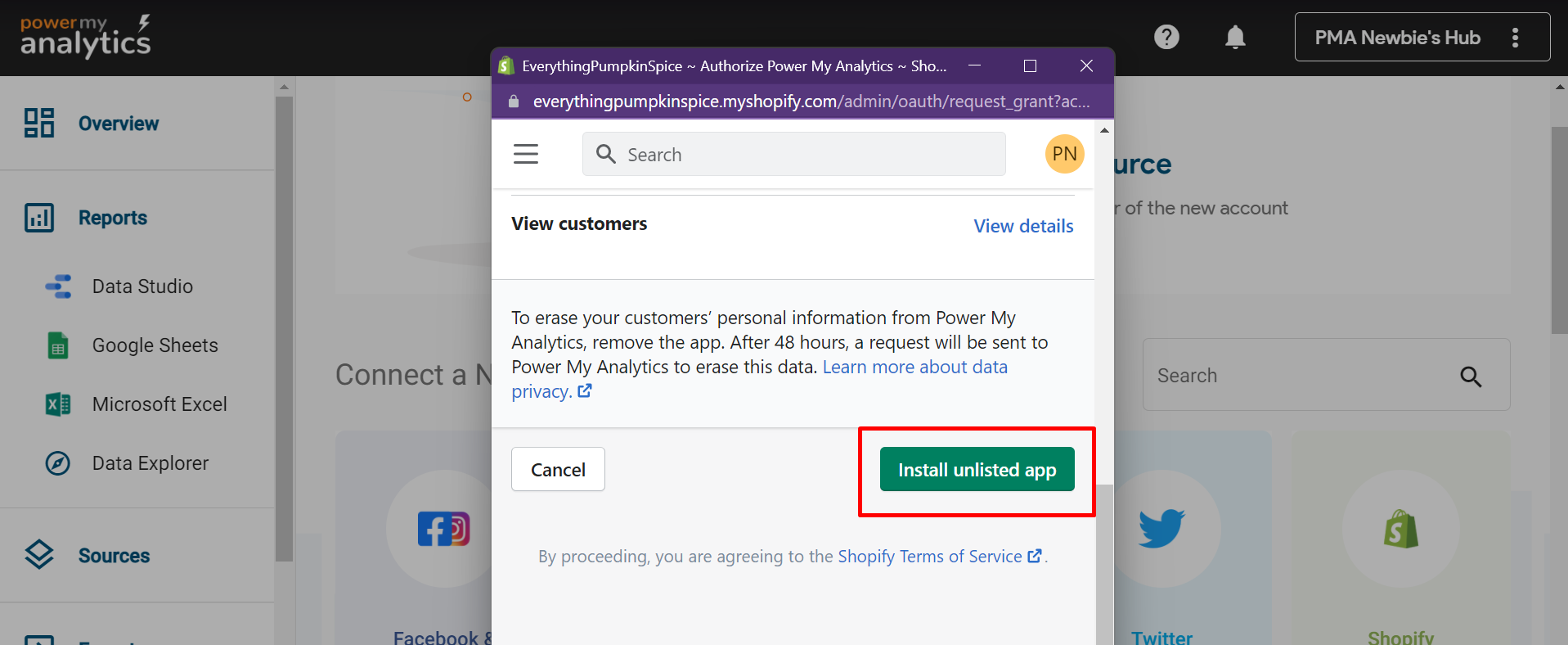The image size is (1568, 645).
Task: Open the PMA Newbie's Hub three-dot menu
Action: tap(1515, 38)
